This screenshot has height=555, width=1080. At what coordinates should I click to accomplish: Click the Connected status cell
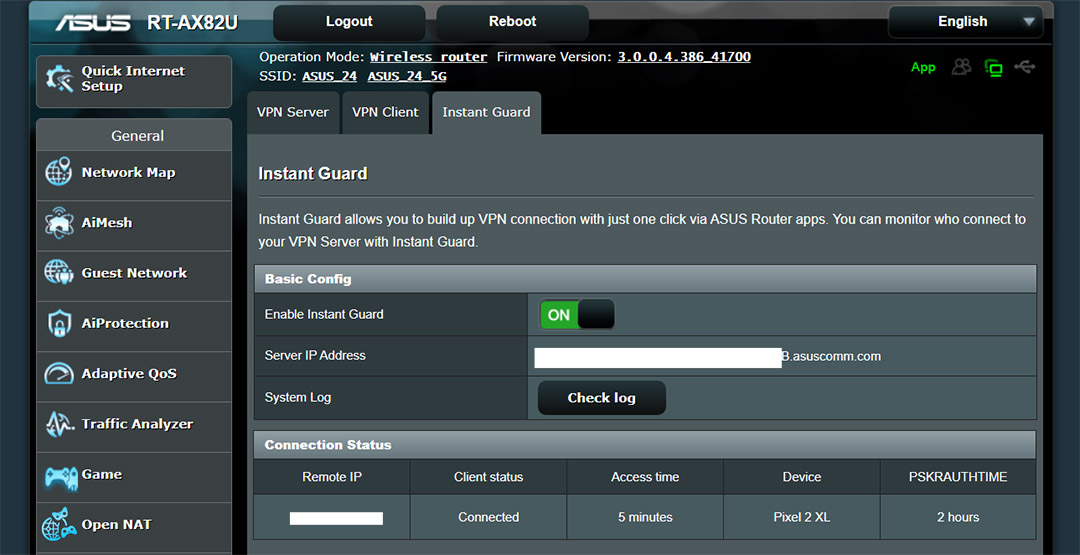coord(488,517)
